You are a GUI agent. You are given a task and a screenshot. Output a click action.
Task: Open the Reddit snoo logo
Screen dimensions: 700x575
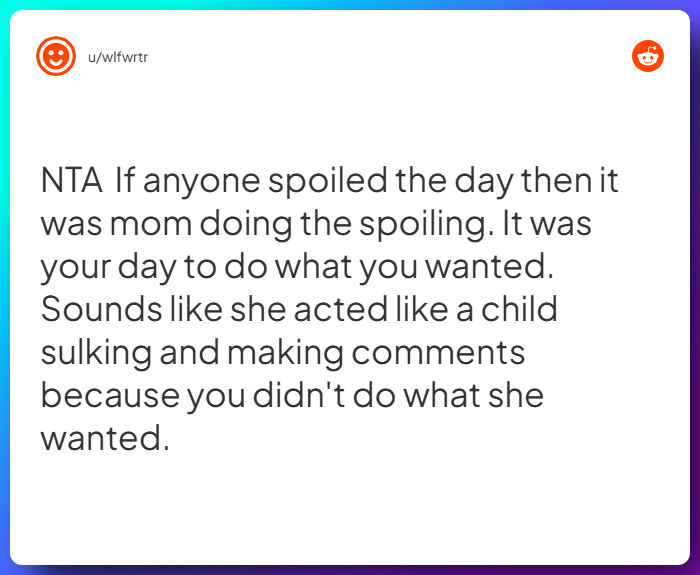[x=648, y=56]
